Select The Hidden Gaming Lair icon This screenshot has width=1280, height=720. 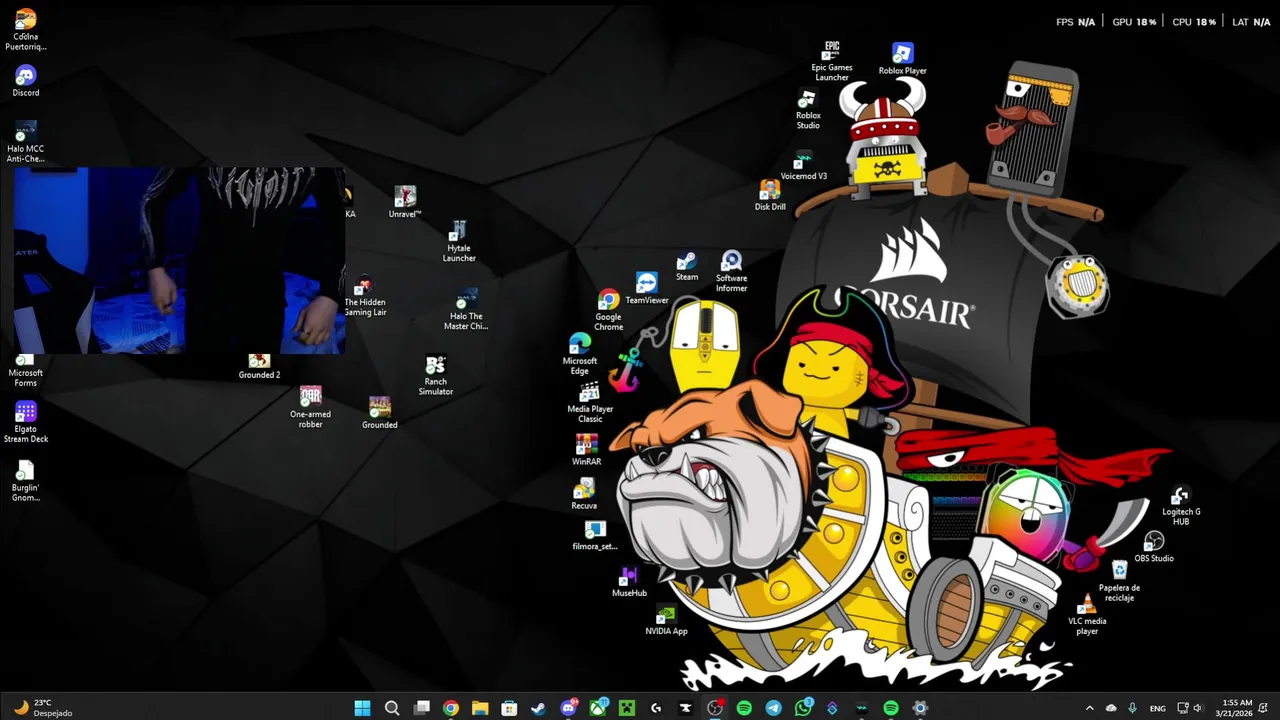pos(365,297)
